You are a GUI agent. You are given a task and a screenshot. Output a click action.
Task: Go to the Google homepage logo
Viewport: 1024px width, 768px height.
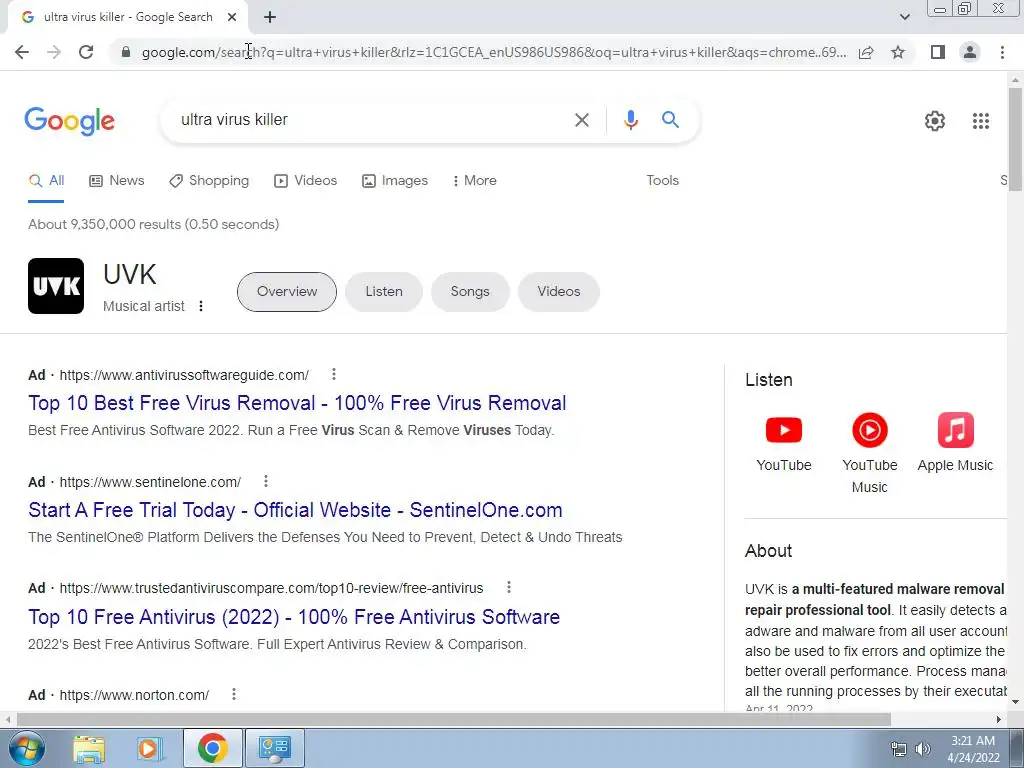click(70, 121)
